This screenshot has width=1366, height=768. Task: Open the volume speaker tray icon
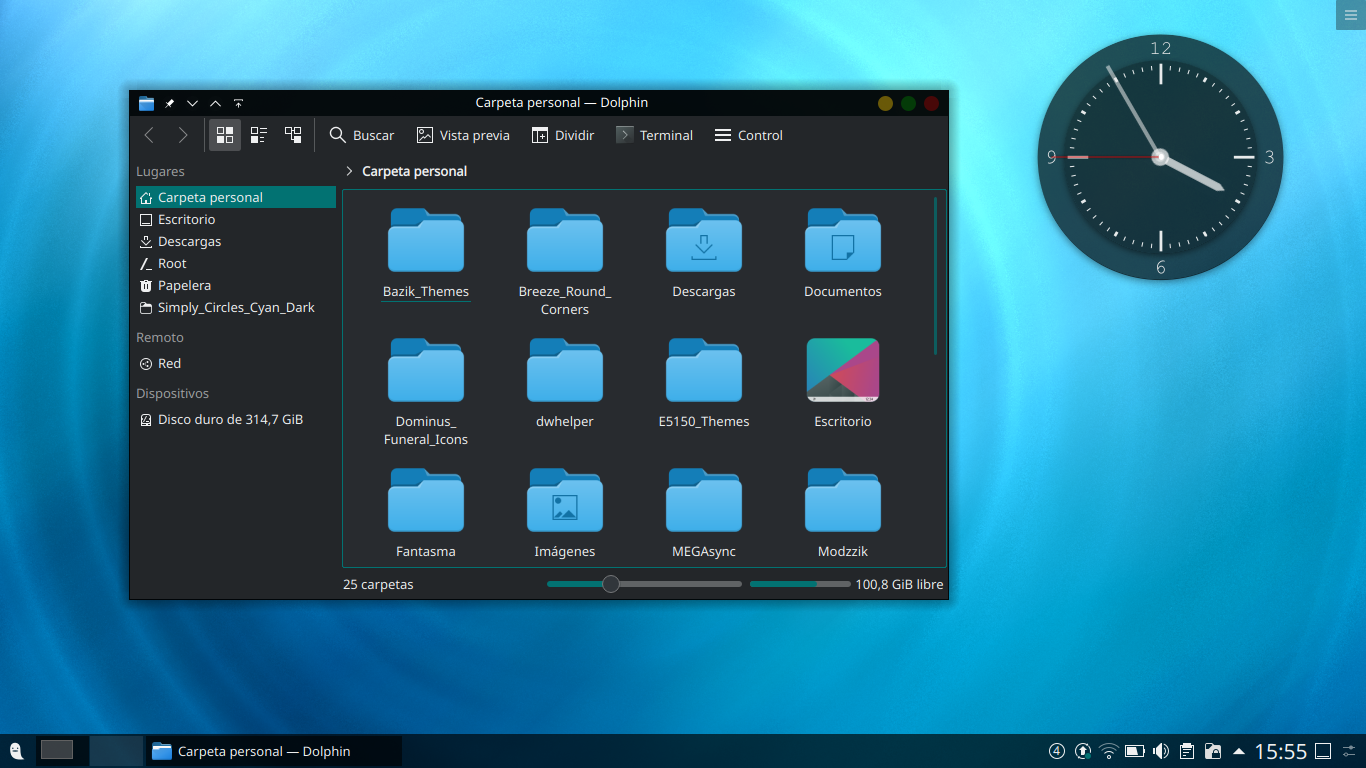pos(1161,751)
